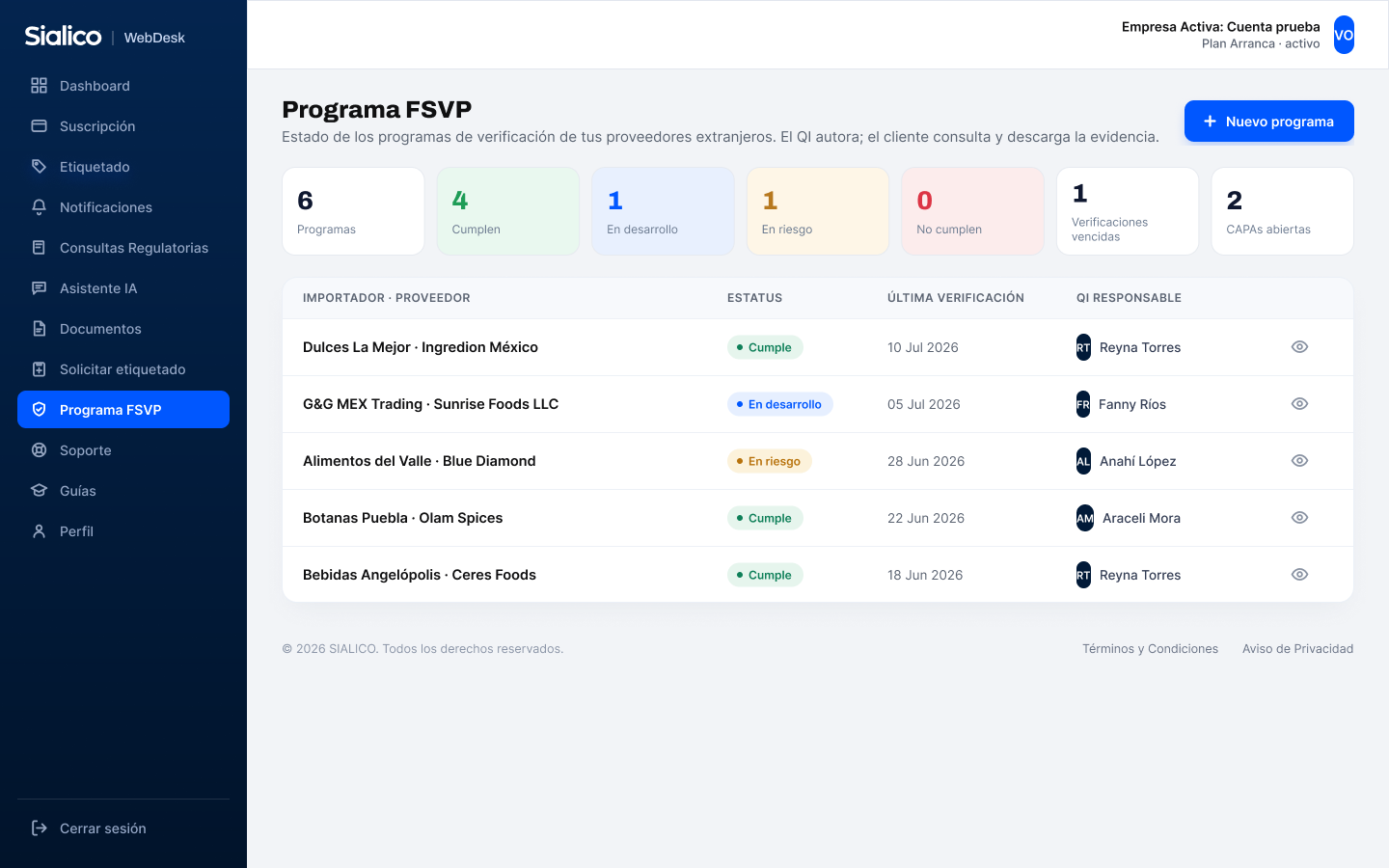This screenshot has height=868, width=1389.
Task: Go to Consultas Regulatorias menu
Action: point(123,248)
